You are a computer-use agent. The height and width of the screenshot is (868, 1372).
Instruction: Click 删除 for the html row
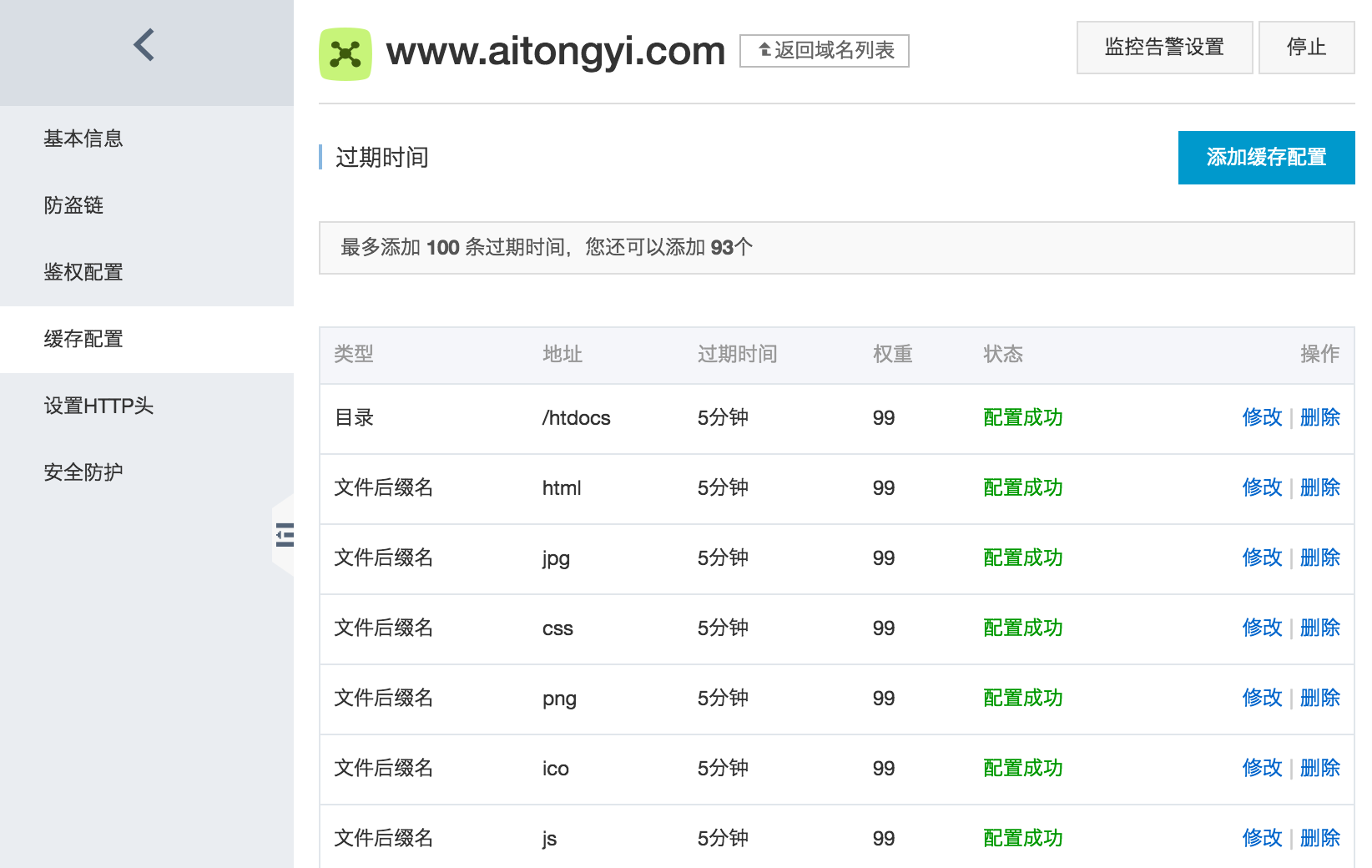(1320, 487)
